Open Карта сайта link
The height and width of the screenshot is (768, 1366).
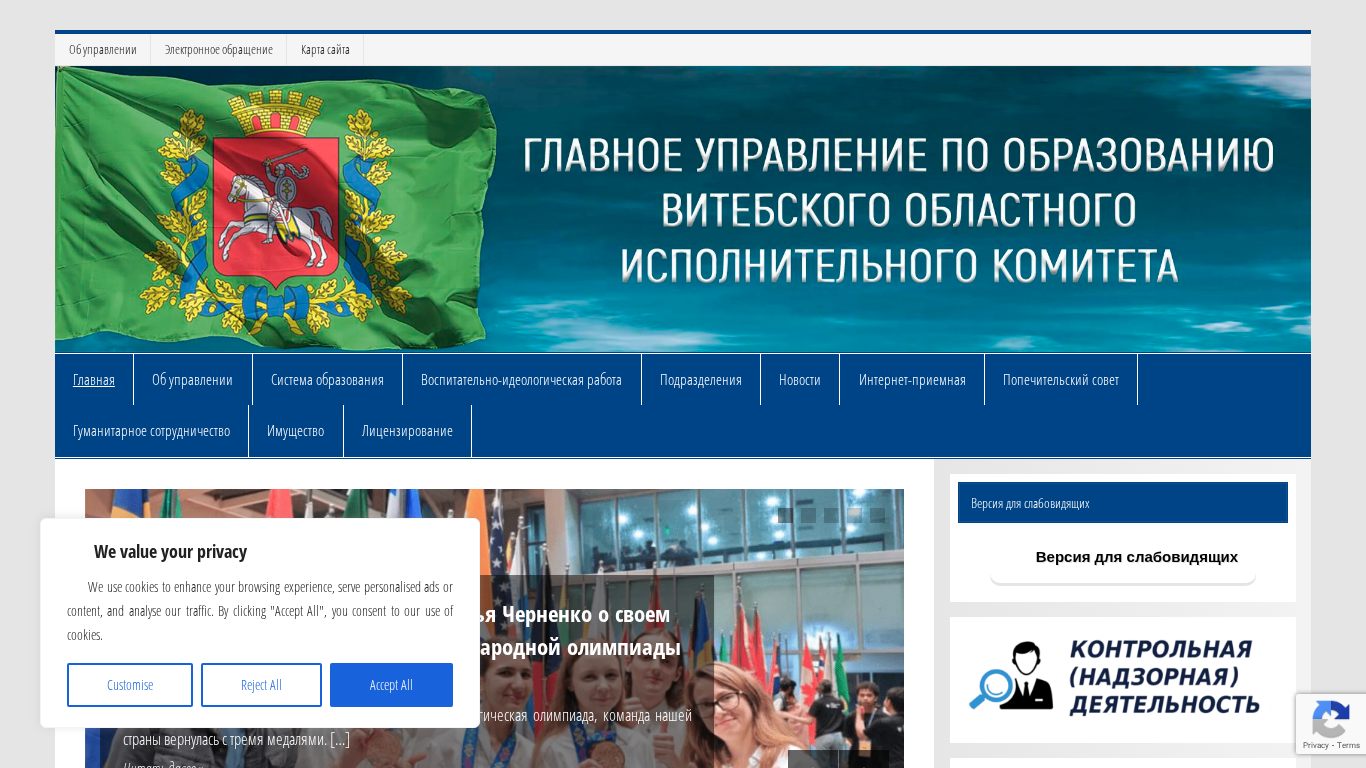325,50
